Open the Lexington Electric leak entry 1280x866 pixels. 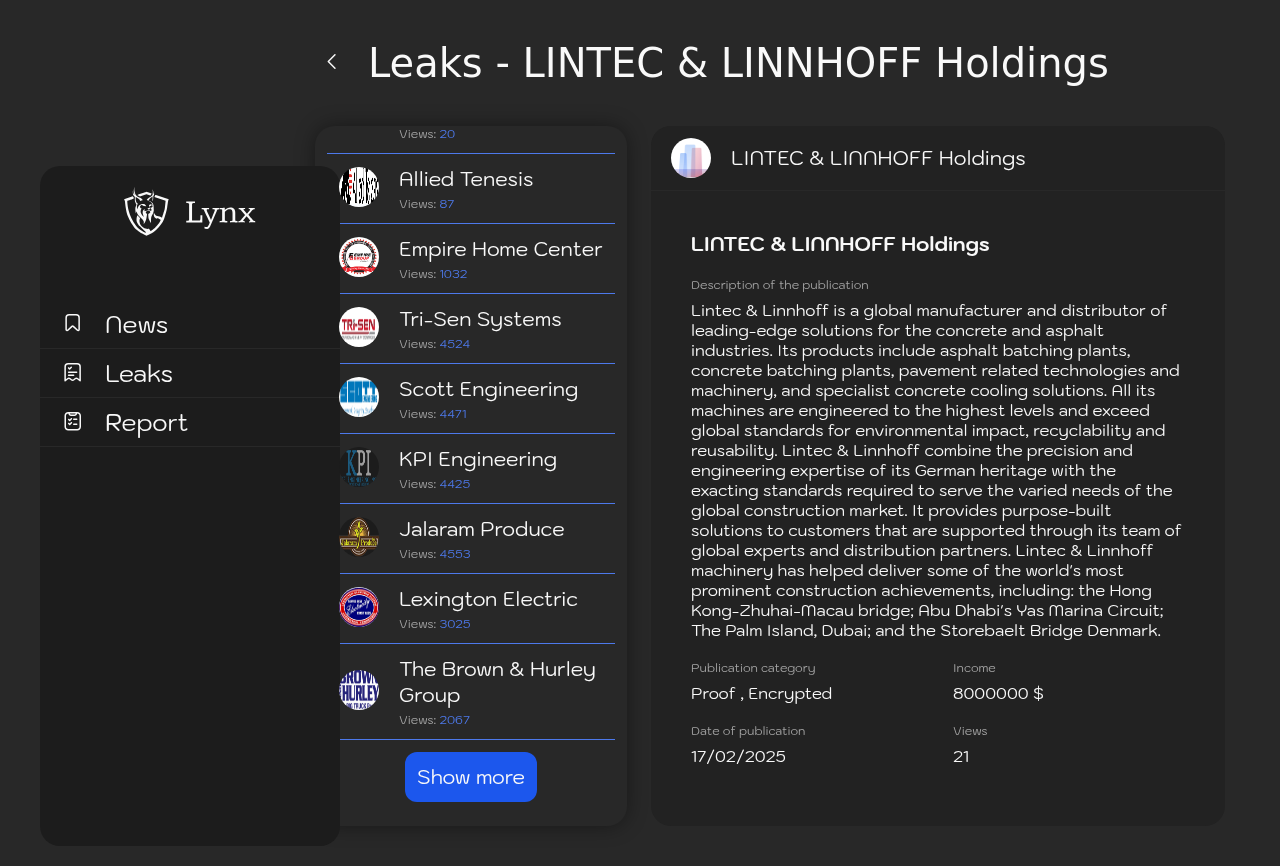tap(471, 609)
